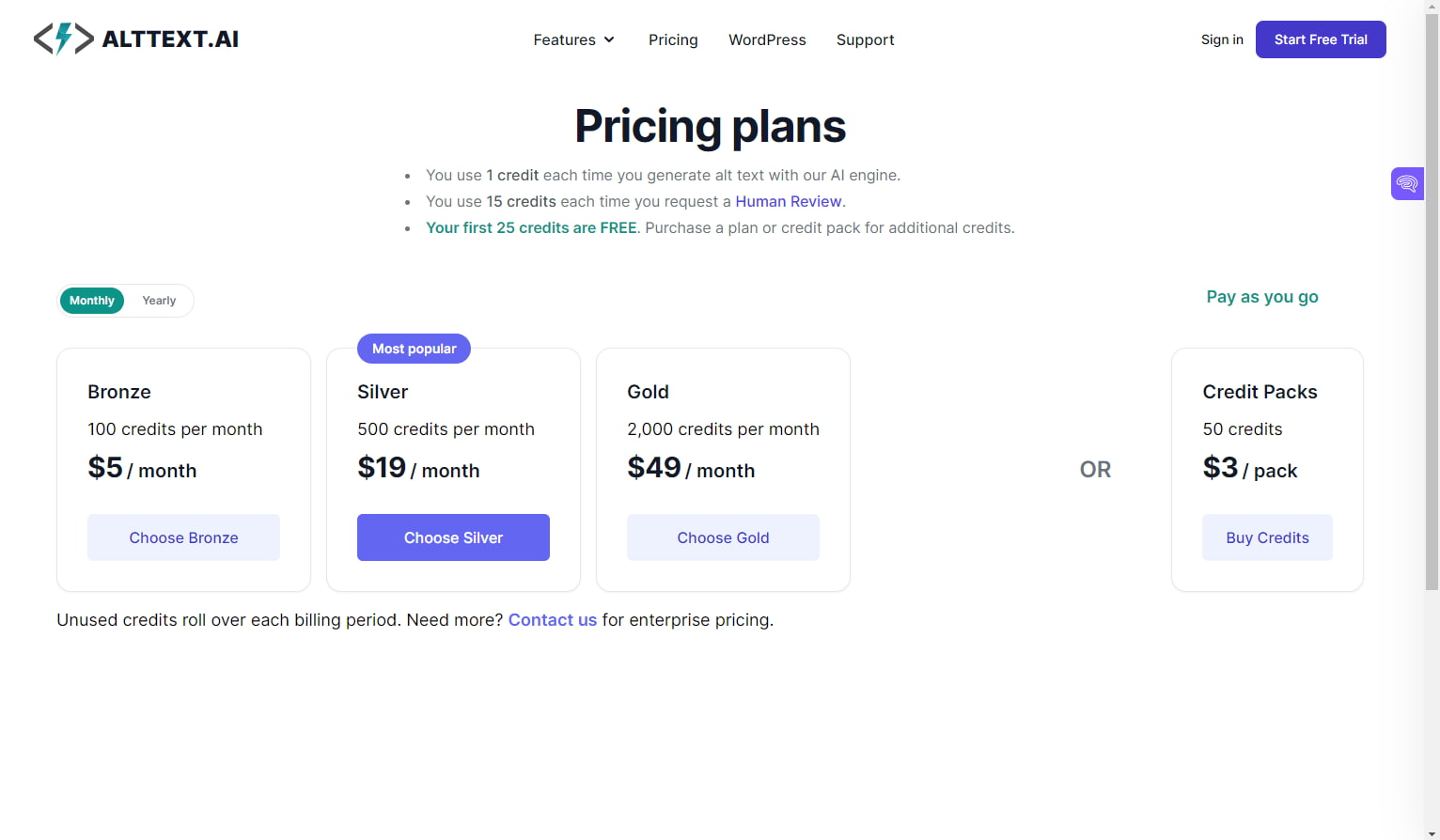
Task: Choose the Gold plan
Action: click(723, 537)
